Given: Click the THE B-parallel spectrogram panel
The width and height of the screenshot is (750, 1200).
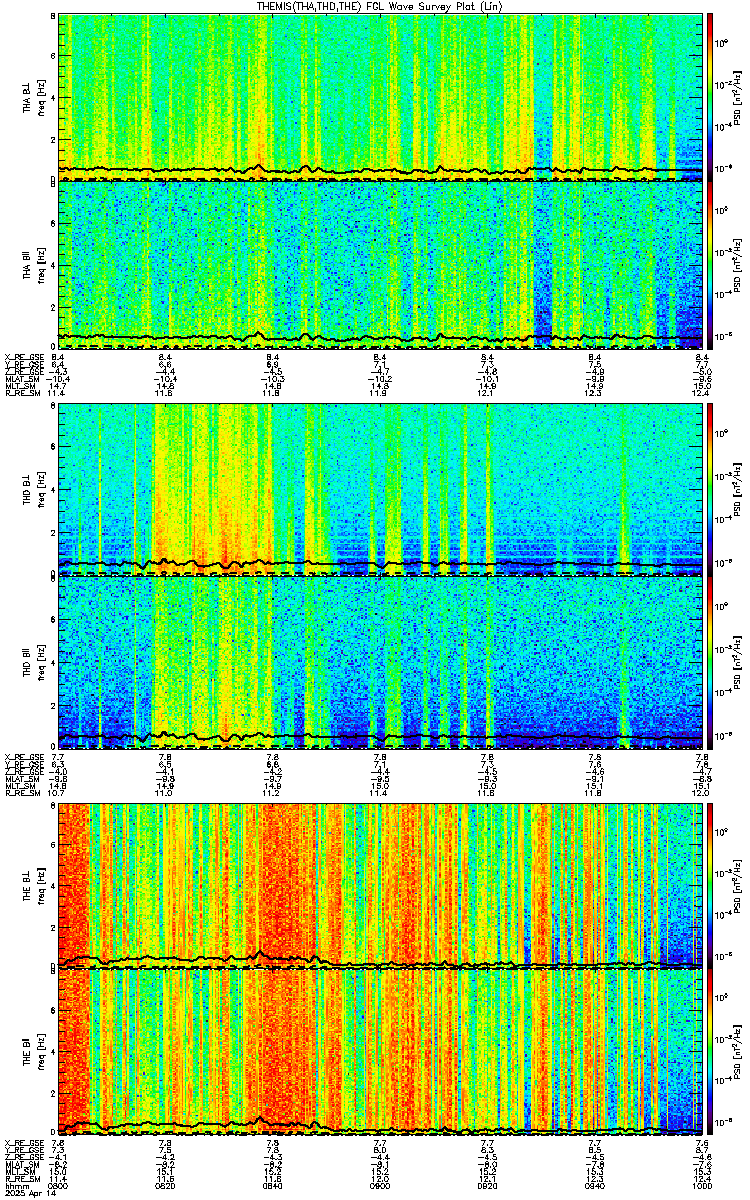Looking at the screenshot, I should pos(381,1051).
